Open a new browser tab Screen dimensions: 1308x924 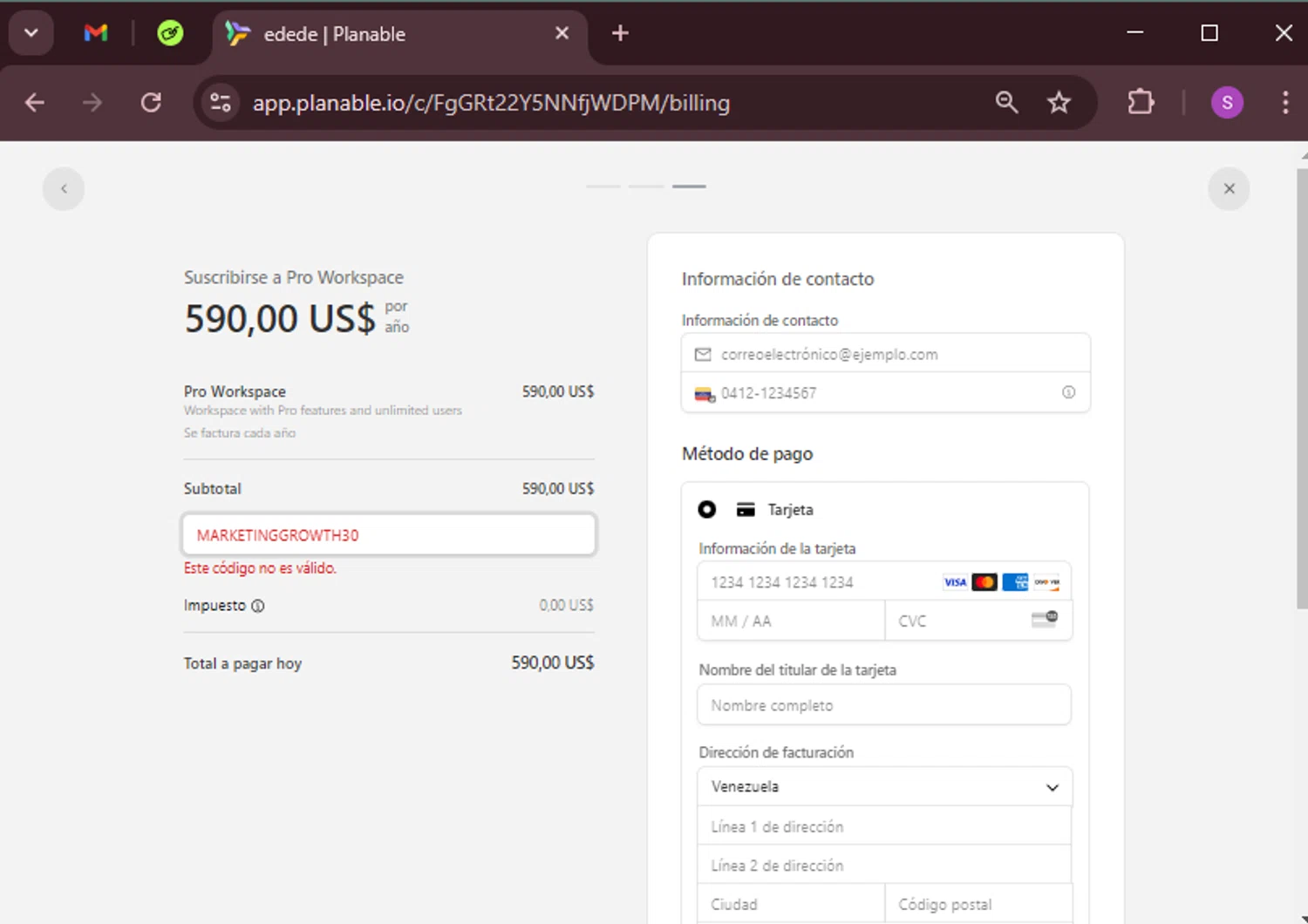620,33
